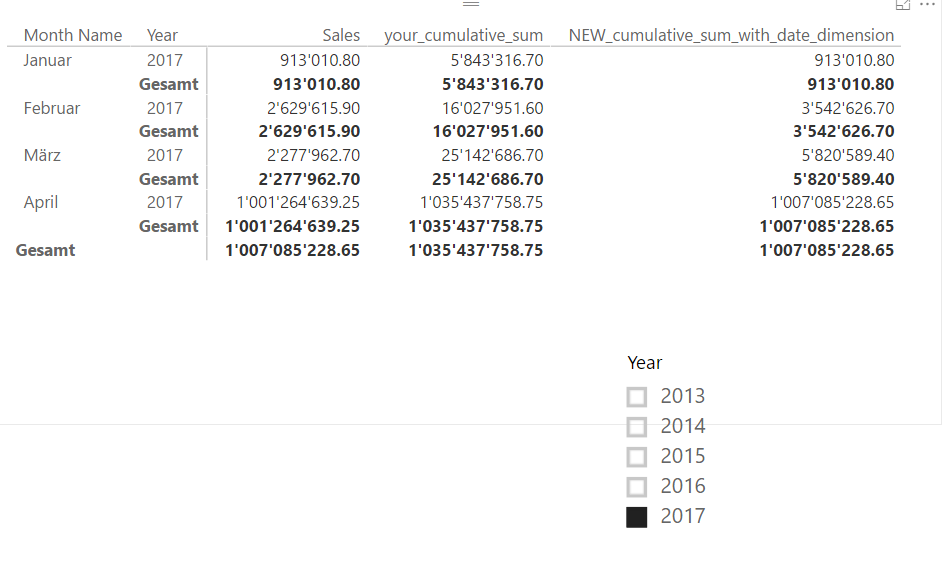Click the Gesamt subtotal label under März
Image resolution: width=948 pixels, height=569 pixels.
[x=169, y=179]
